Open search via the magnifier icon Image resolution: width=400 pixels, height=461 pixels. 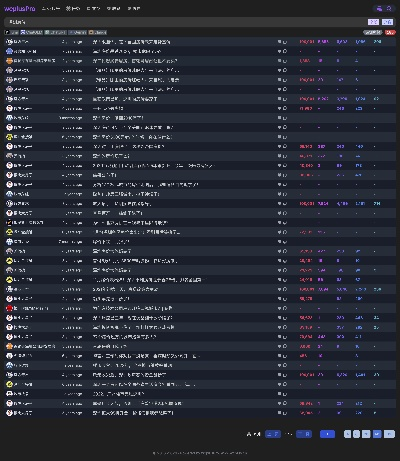tap(389, 9)
